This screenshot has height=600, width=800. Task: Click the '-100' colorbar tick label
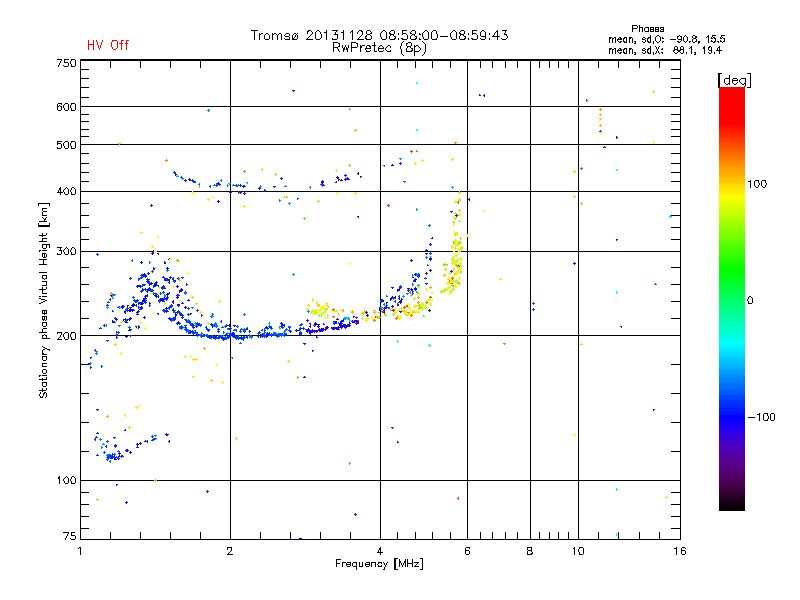(x=761, y=417)
